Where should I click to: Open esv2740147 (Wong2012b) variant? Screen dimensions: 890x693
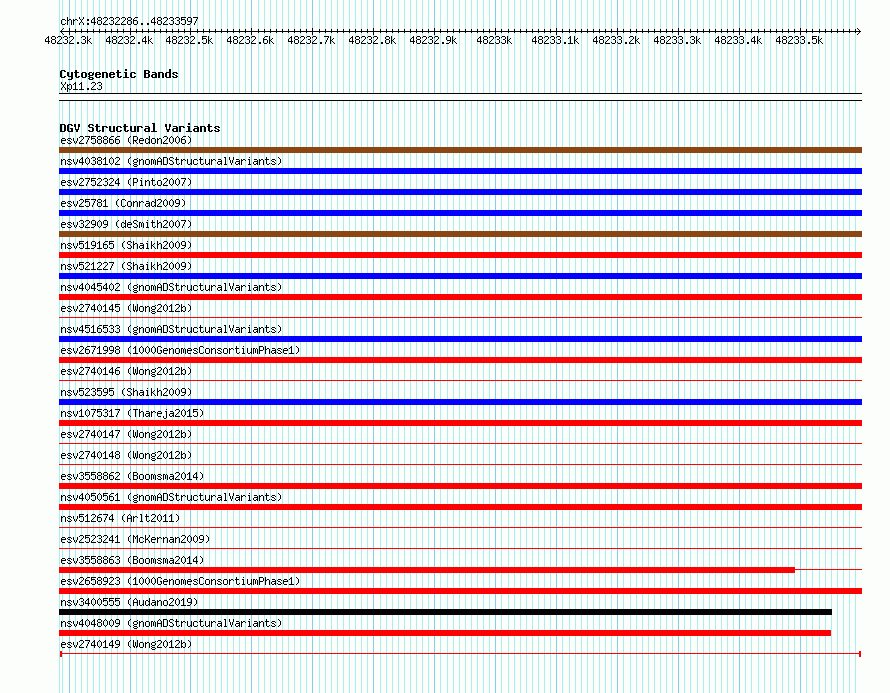click(126, 434)
